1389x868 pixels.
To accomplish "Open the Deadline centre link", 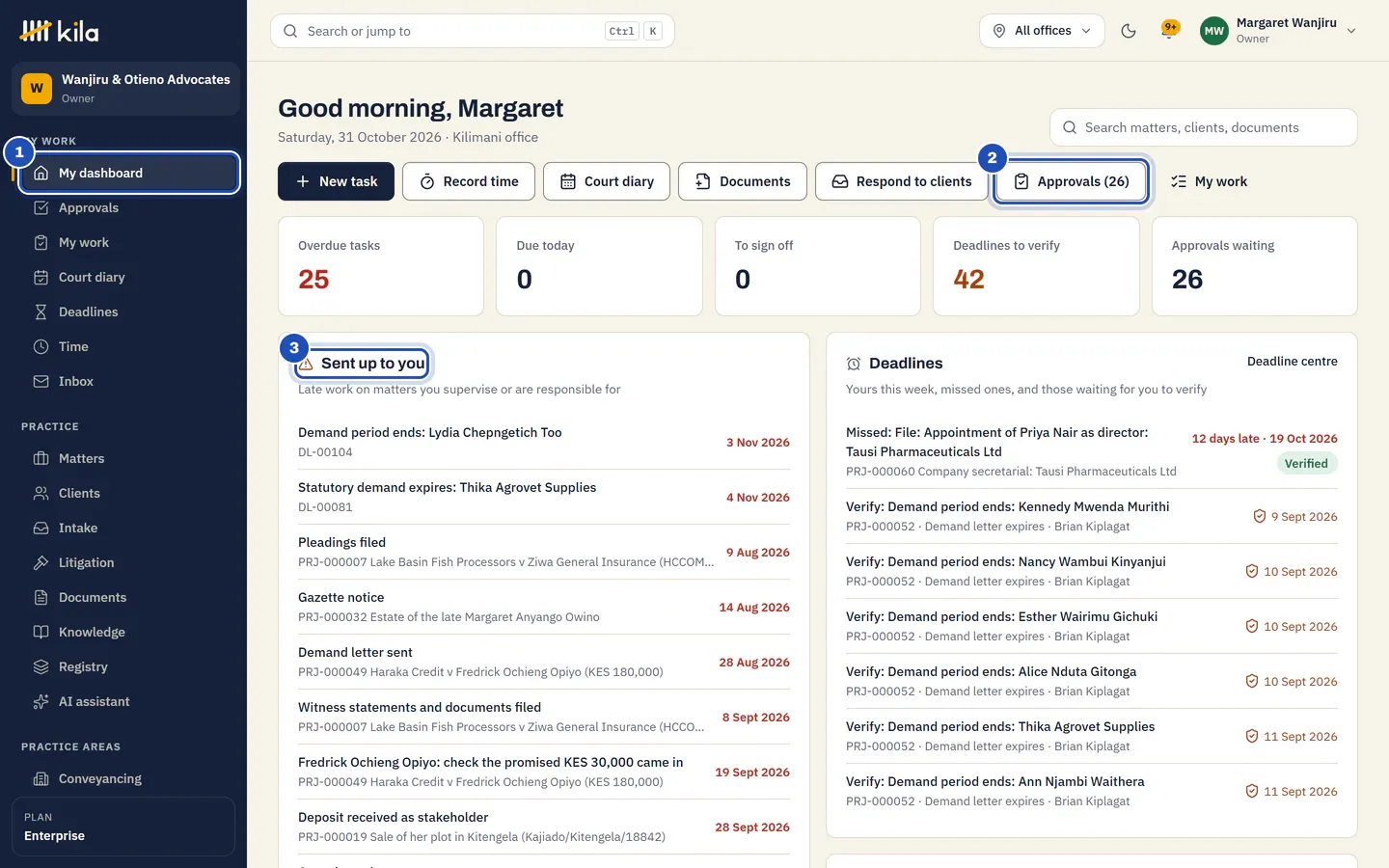I will tap(1293, 362).
